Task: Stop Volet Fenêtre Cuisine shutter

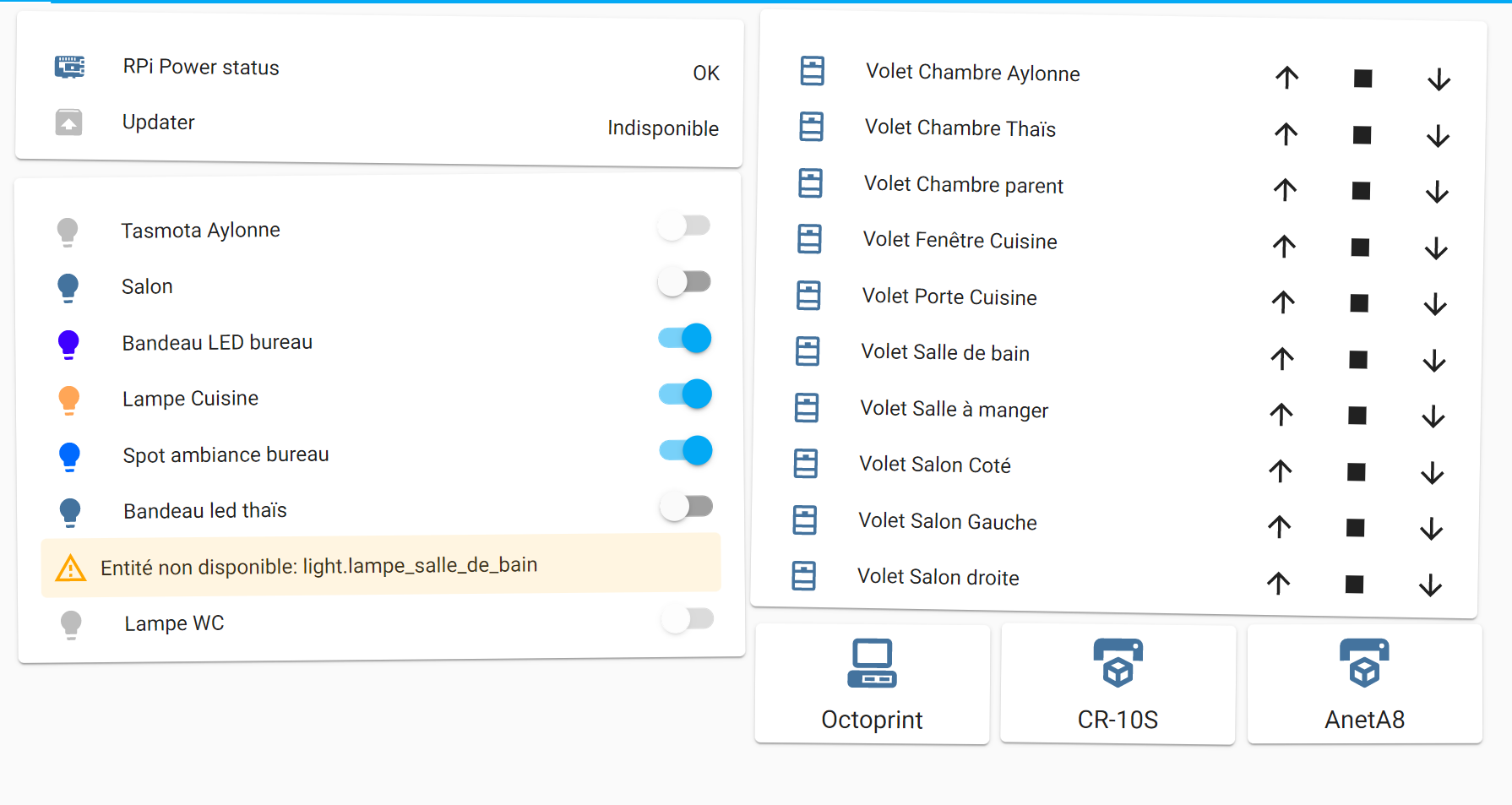Action: coord(1360,247)
